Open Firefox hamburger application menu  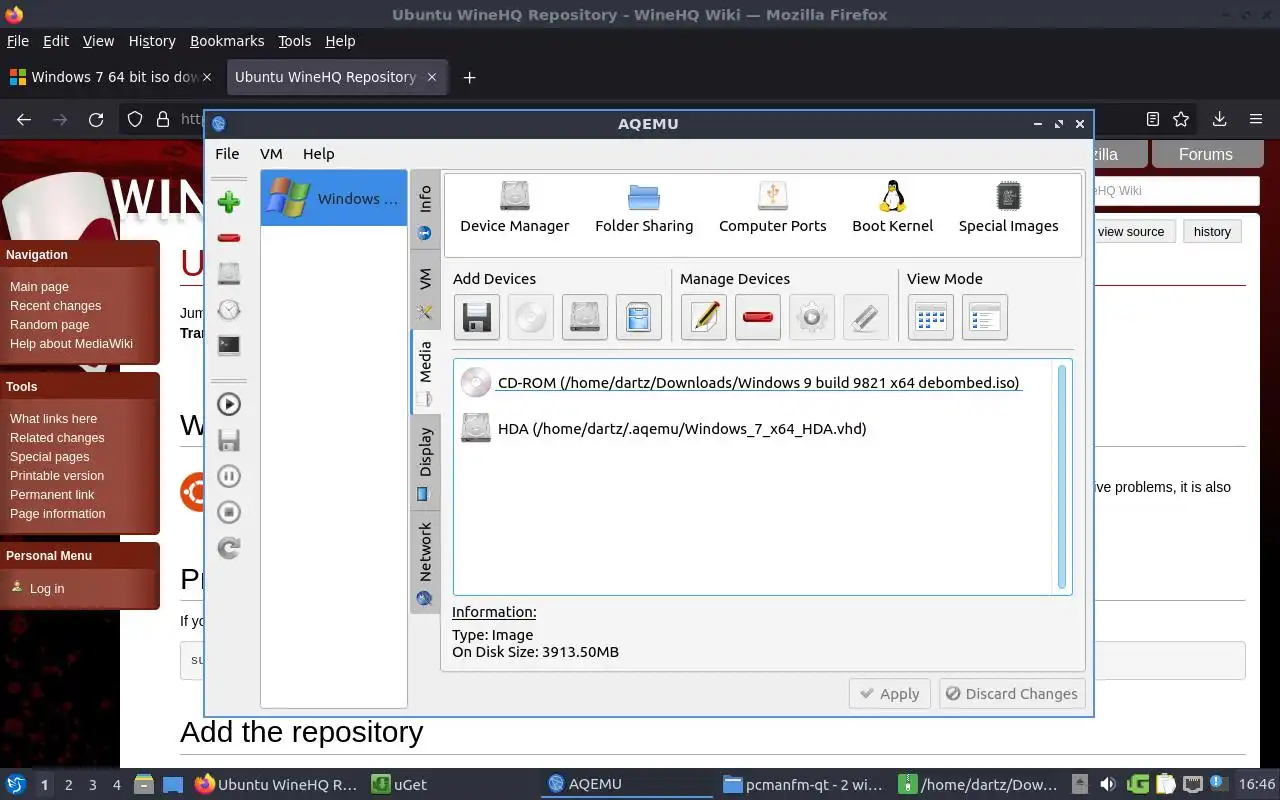[x=1256, y=119]
